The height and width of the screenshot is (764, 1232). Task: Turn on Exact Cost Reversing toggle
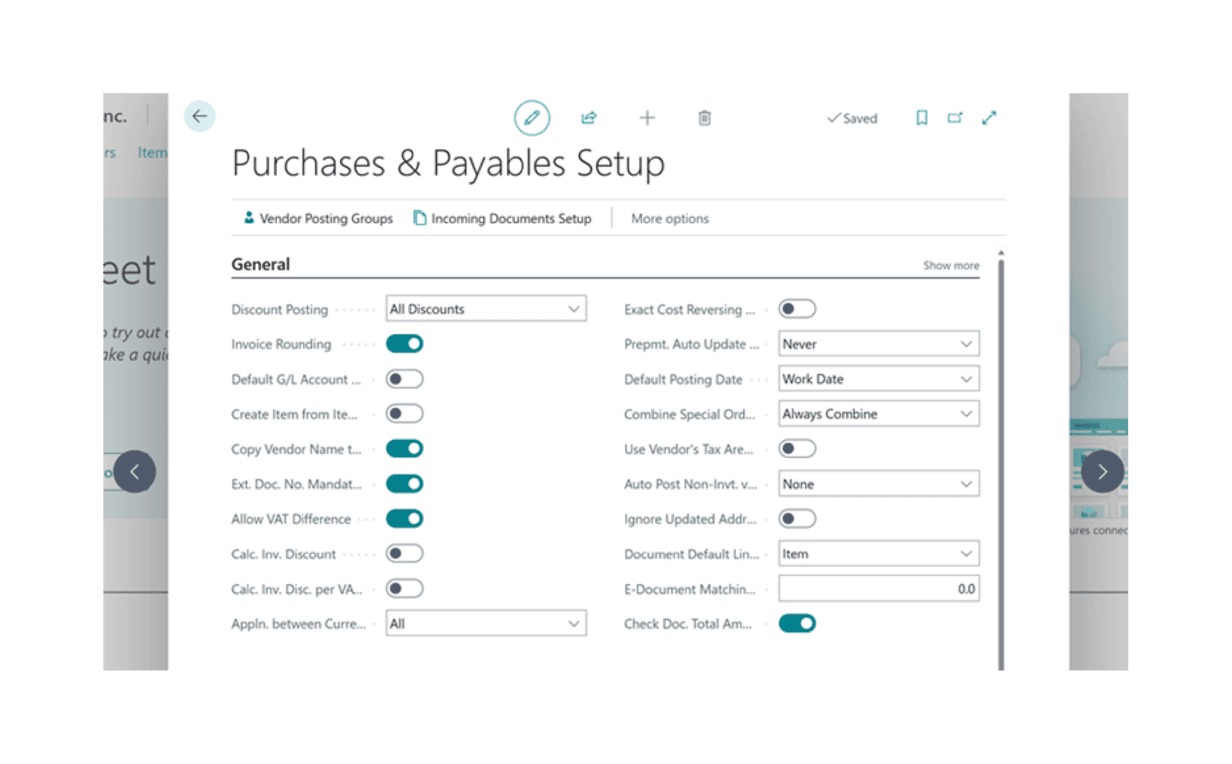[x=797, y=309]
